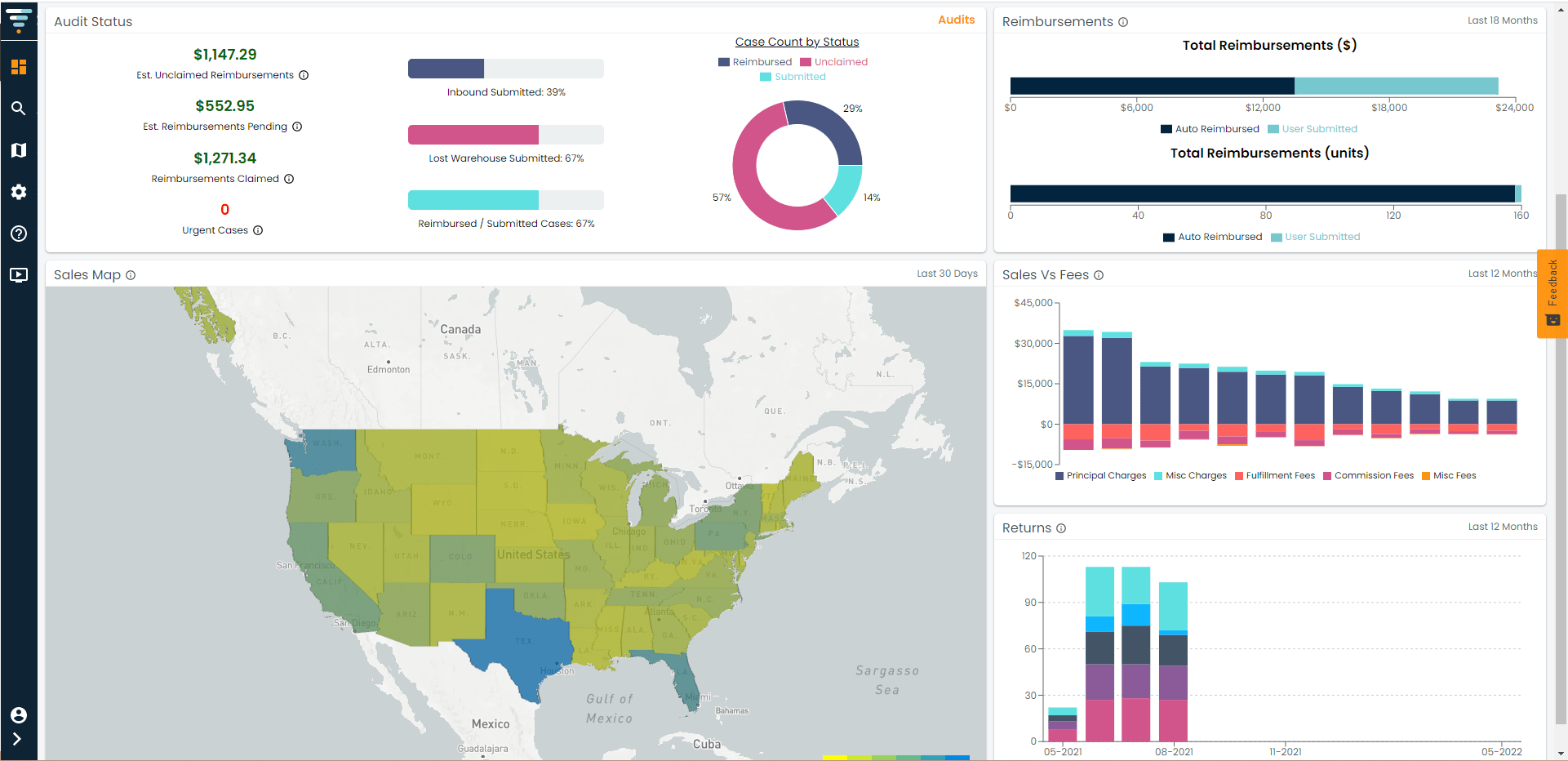Image resolution: width=1568 pixels, height=761 pixels.
Task: Toggle the Reimbursed legend in Case Count chart
Action: tap(755, 61)
